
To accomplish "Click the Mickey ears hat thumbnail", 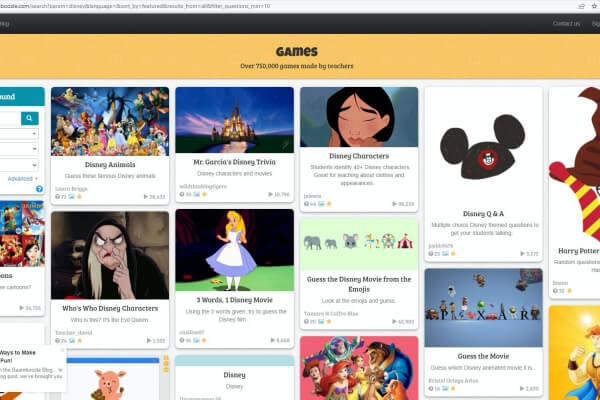I will (483, 147).
